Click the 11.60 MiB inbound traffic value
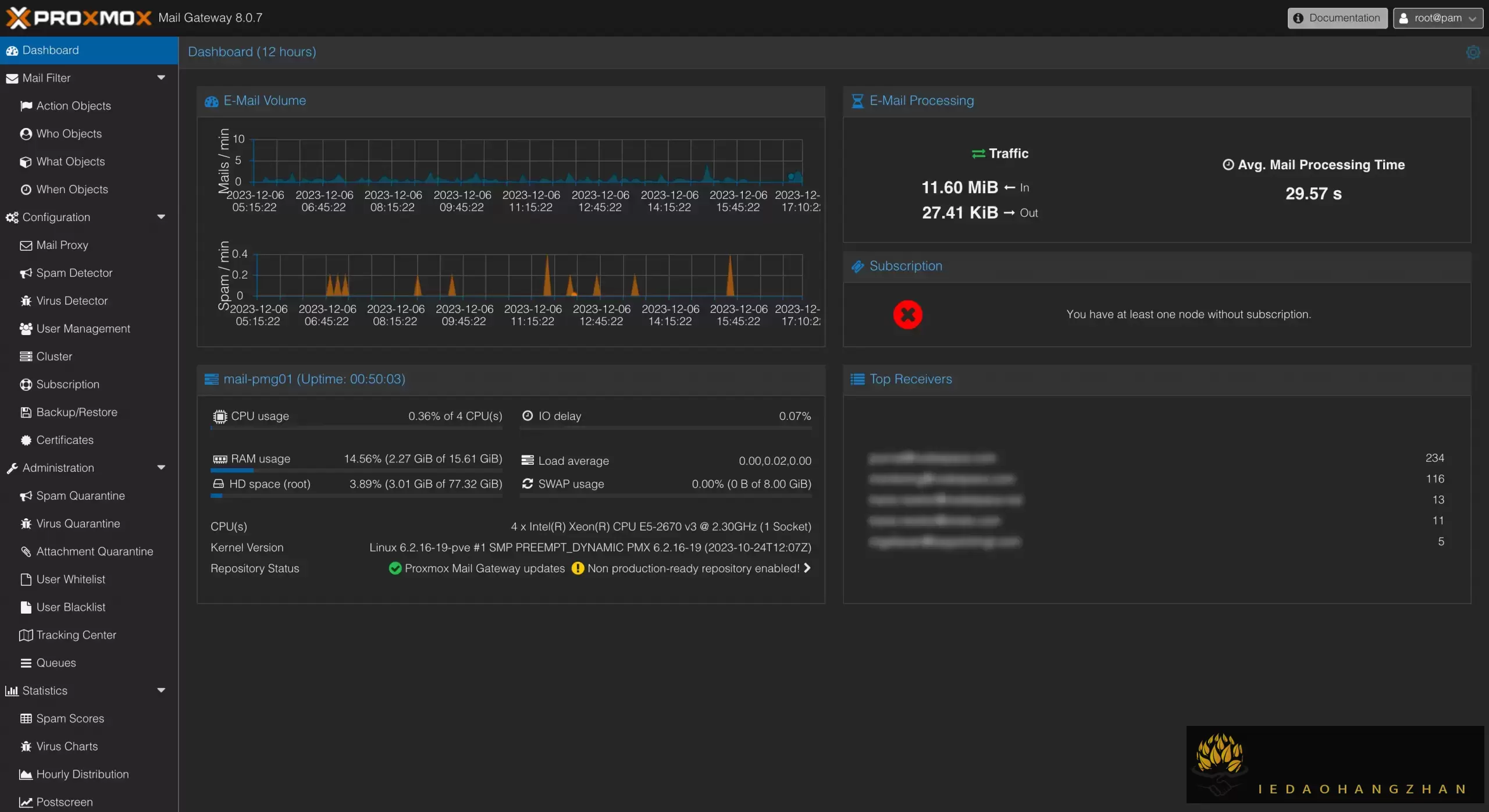 [x=960, y=187]
